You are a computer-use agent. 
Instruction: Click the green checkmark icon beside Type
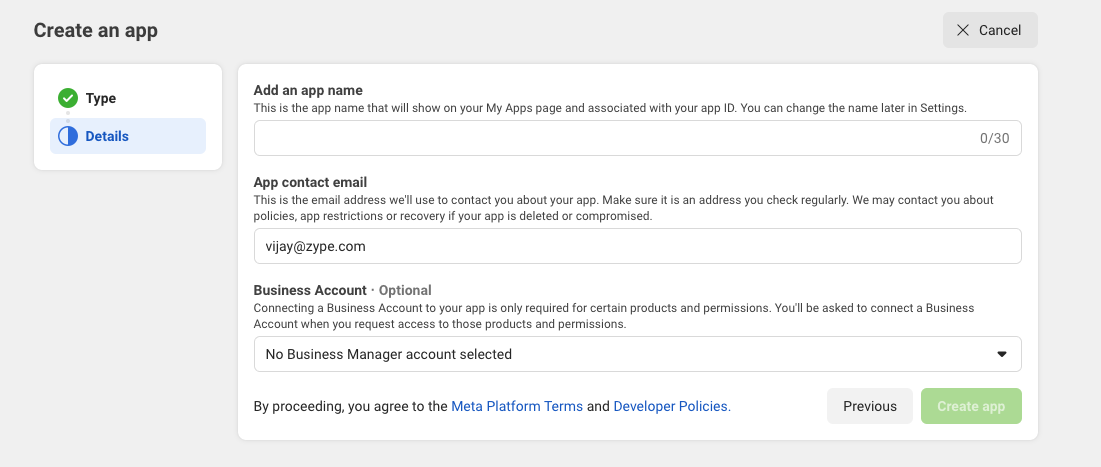tap(68, 98)
